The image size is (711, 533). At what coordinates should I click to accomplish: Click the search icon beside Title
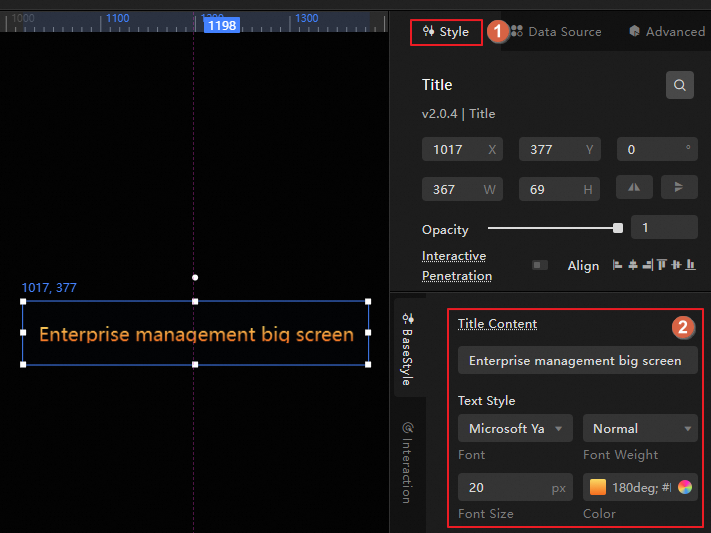click(679, 85)
